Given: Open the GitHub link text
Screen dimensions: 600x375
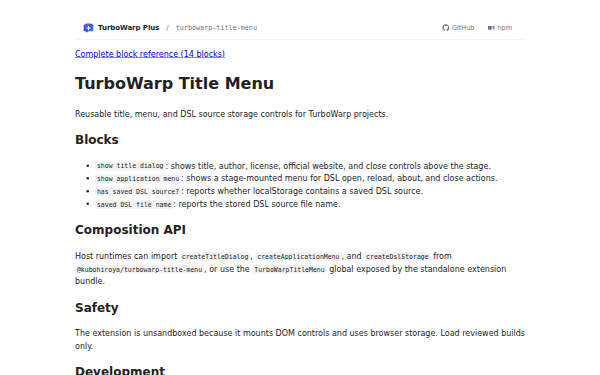Looking at the screenshot, I should (463, 28).
